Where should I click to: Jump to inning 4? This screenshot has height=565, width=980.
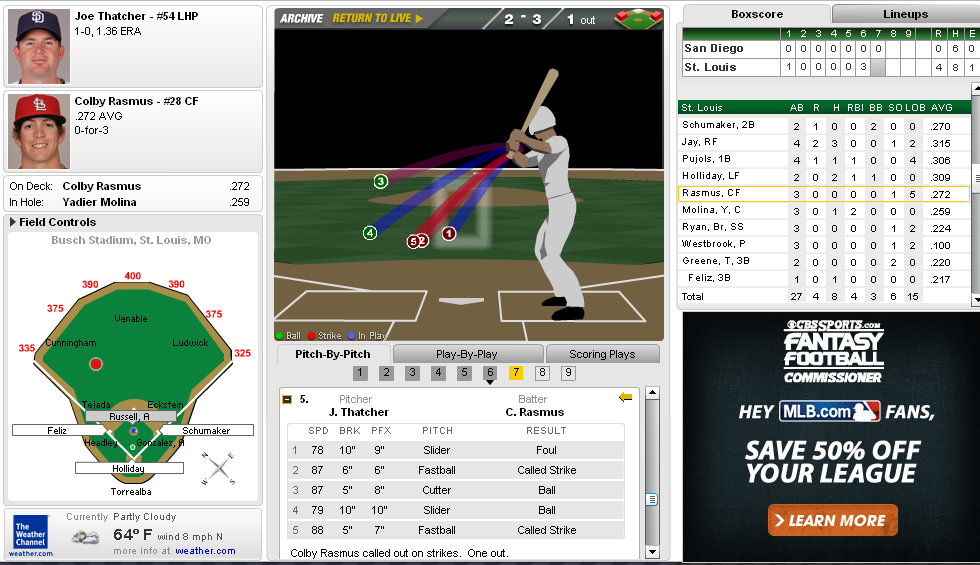(438, 373)
